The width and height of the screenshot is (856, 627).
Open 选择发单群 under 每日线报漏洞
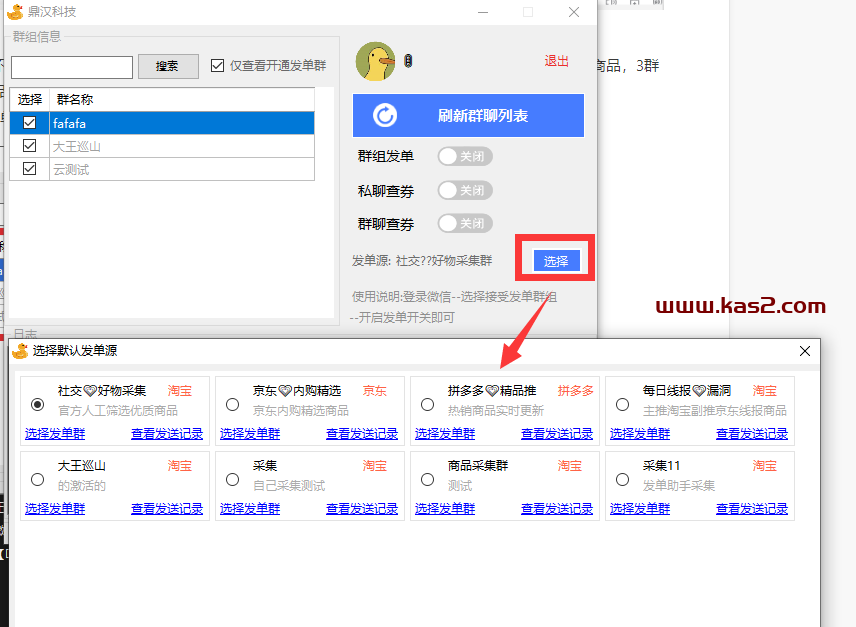tap(640, 434)
